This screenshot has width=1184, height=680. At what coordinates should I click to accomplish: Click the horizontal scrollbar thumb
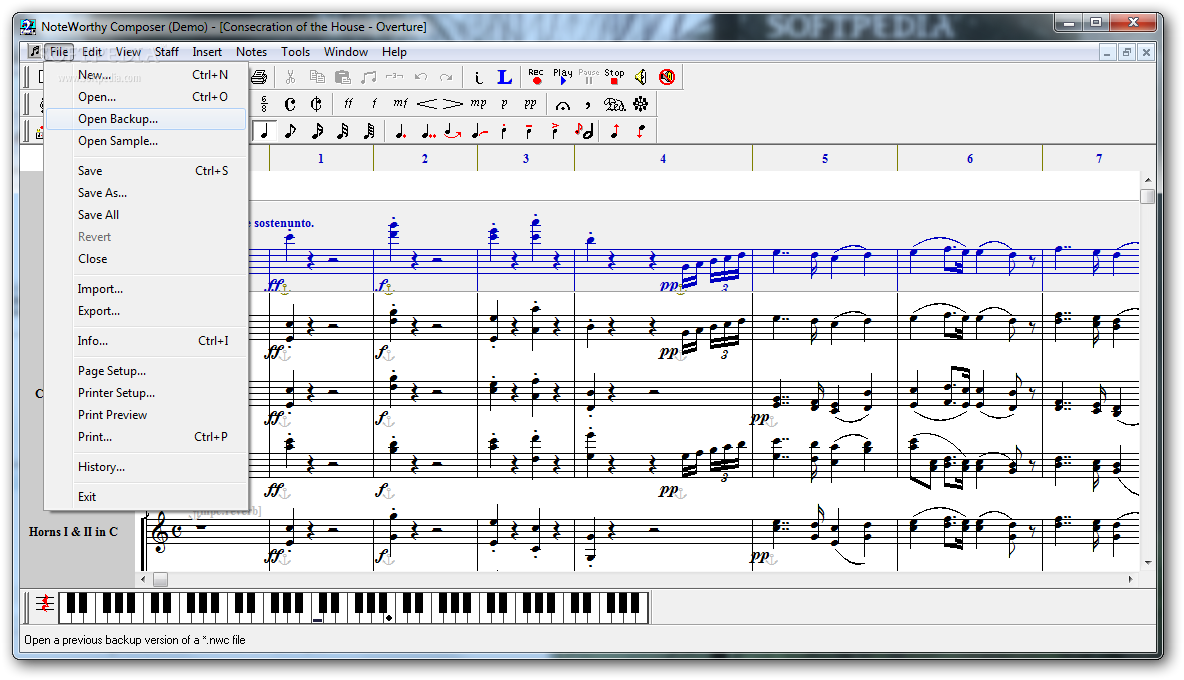coord(161,580)
